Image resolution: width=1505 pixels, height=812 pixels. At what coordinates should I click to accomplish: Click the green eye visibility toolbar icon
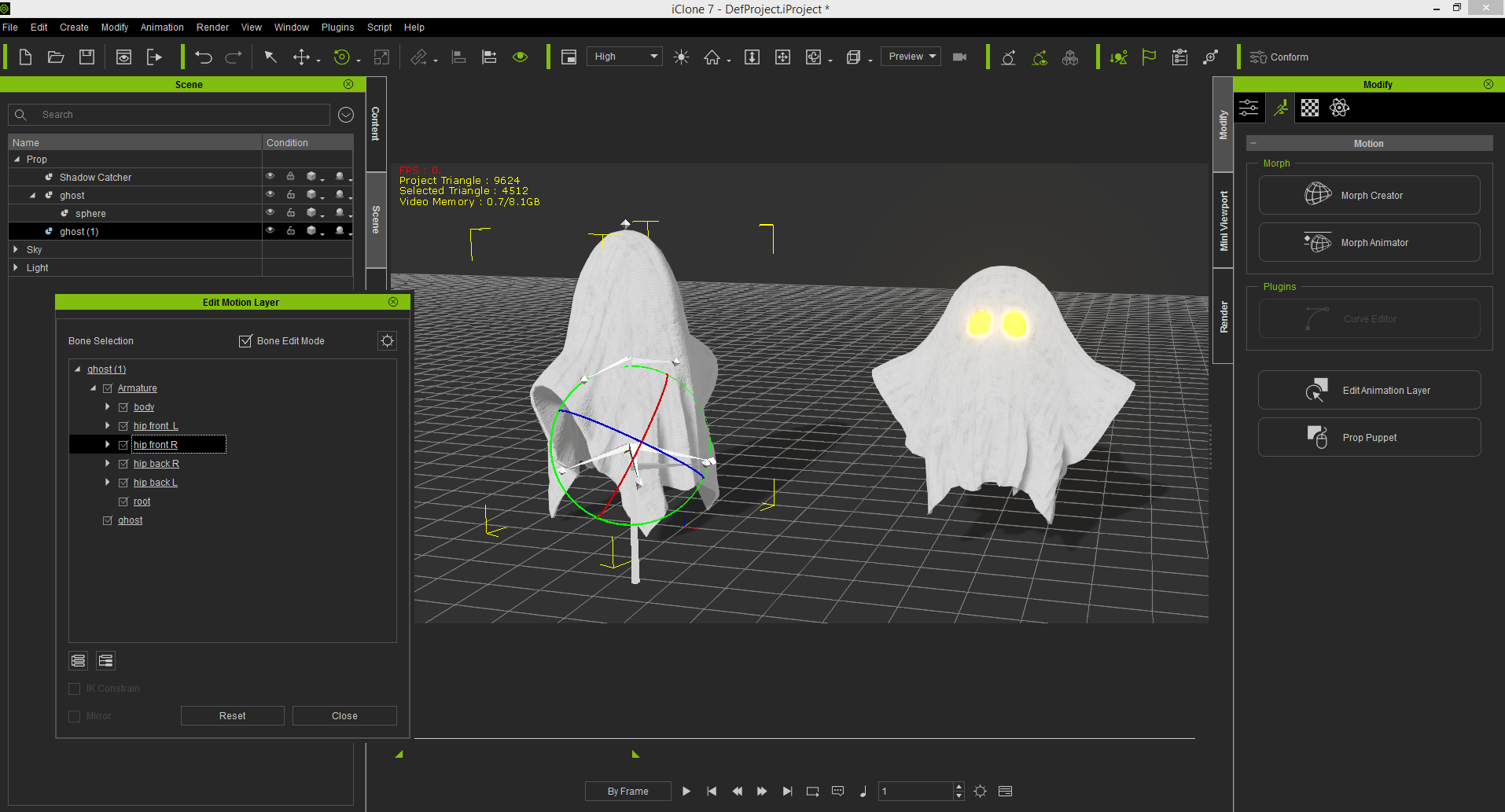(x=520, y=57)
